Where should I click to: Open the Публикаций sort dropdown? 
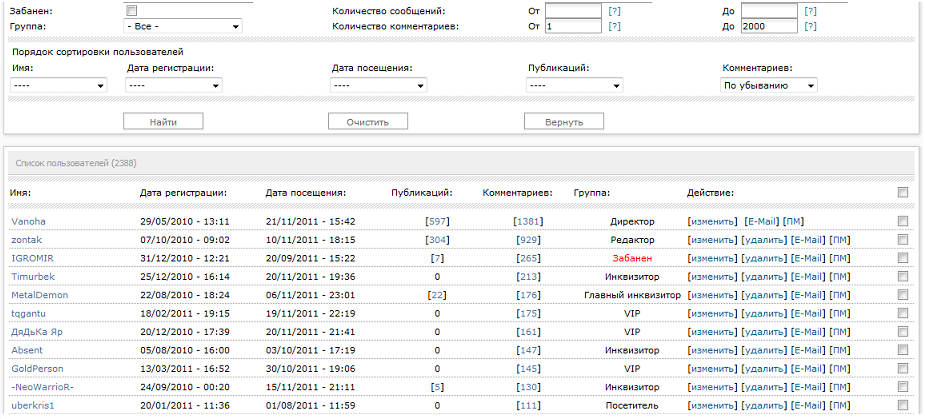(x=573, y=86)
